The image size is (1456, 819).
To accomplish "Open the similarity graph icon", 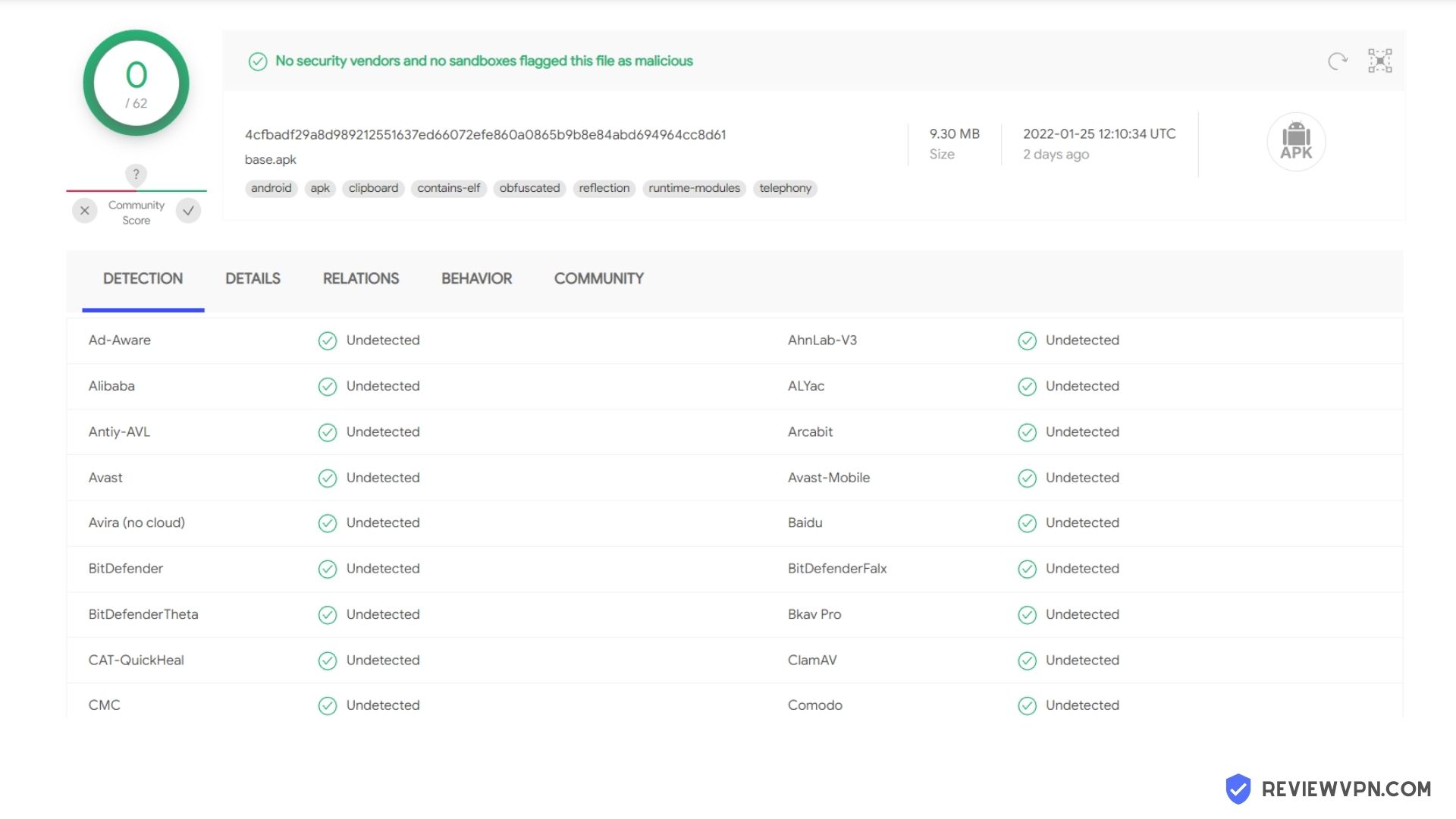I will (x=1379, y=61).
